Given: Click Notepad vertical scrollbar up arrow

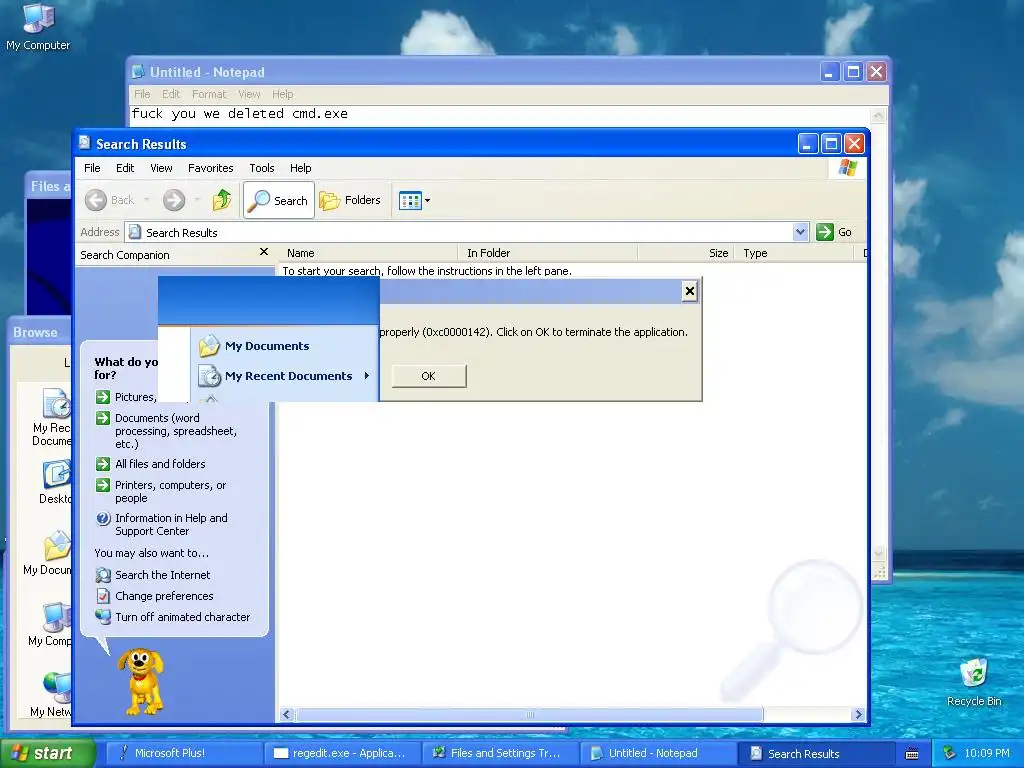Looking at the screenshot, I should pyautogui.click(x=878, y=116).
